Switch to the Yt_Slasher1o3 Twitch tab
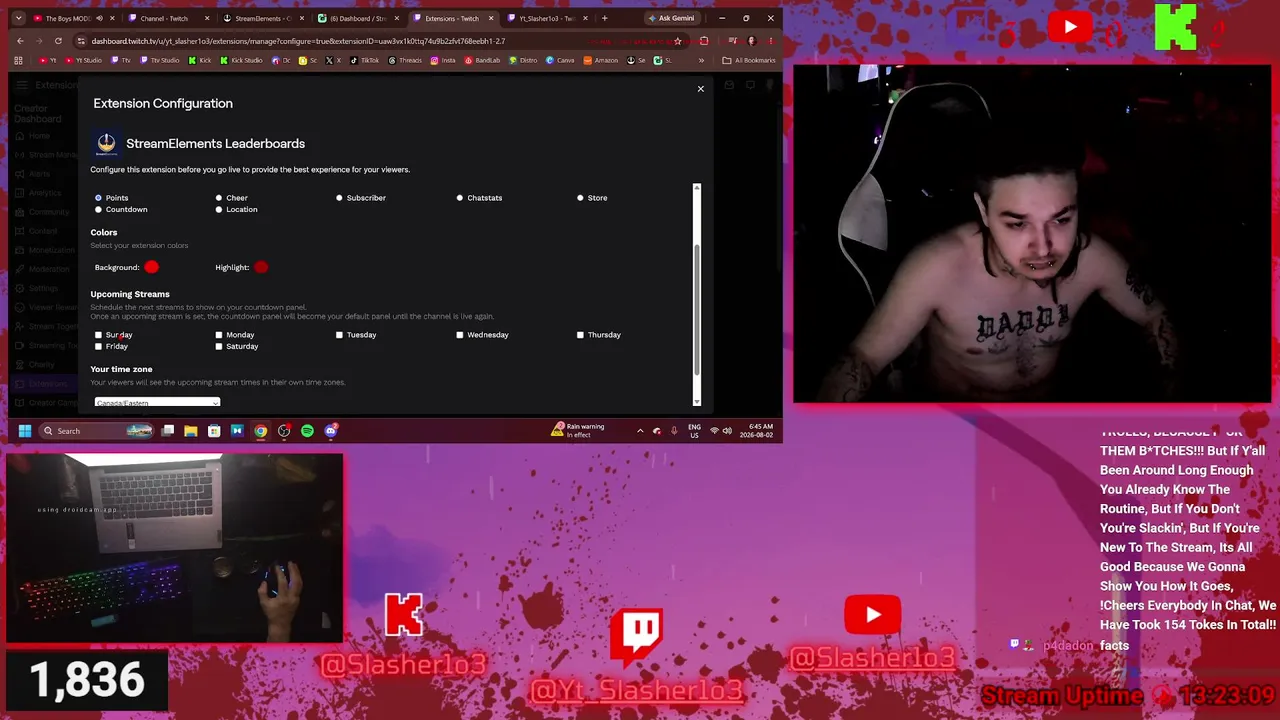The height and width of the screenshot is (720, 1280). [546, 18]
